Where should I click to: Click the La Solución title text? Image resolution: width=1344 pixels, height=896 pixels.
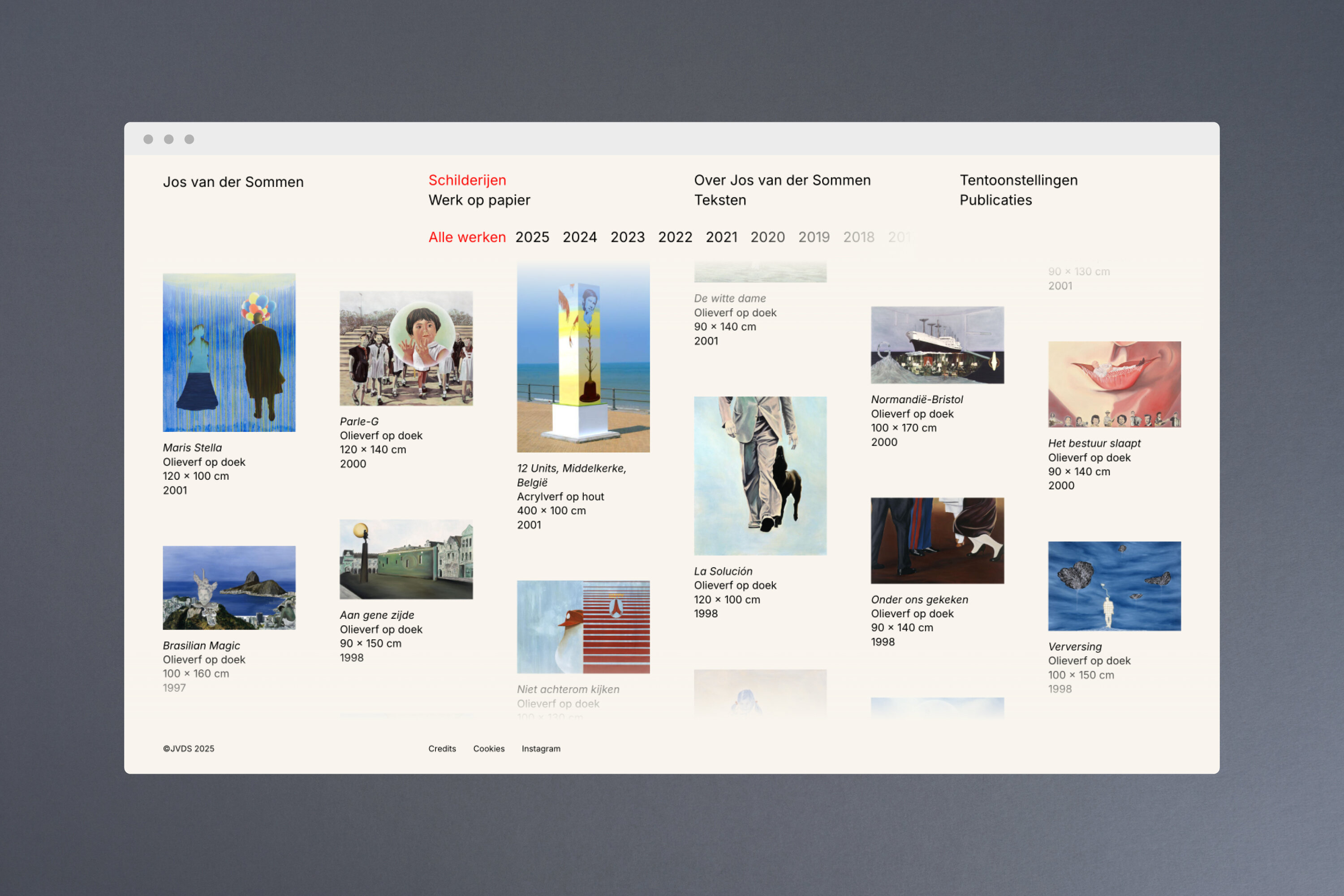click(x=723, y=571)
